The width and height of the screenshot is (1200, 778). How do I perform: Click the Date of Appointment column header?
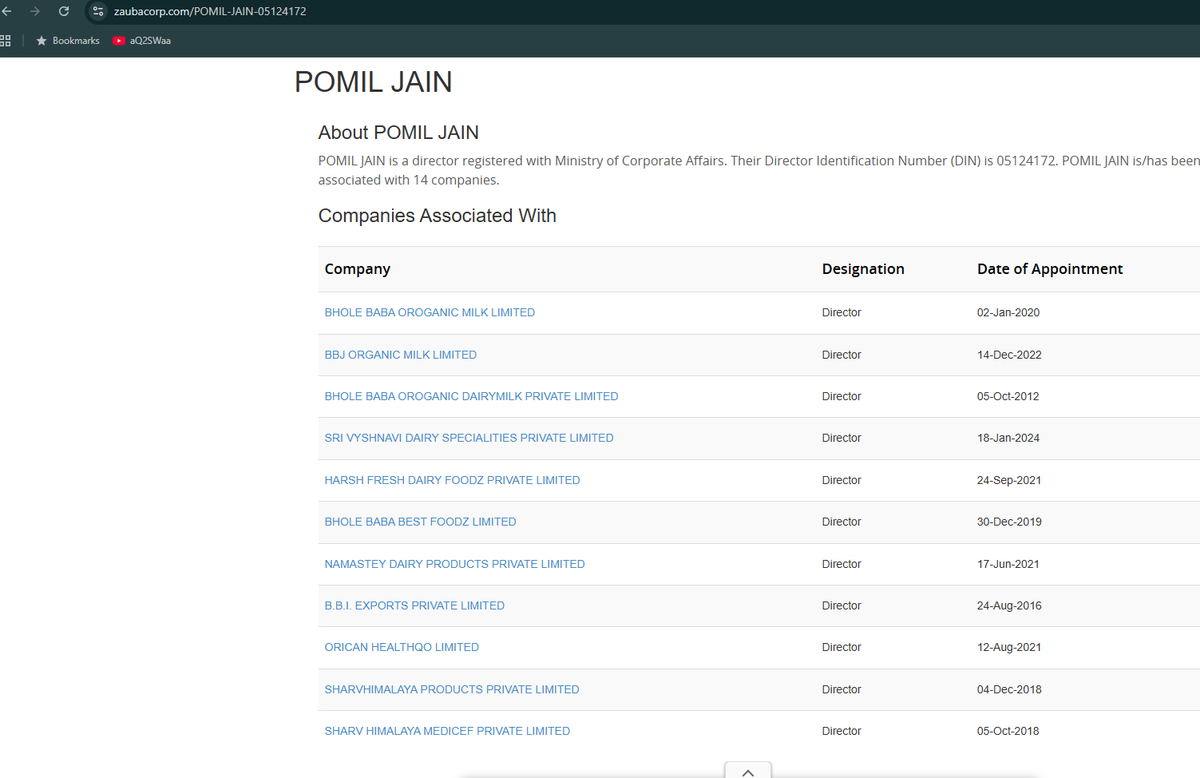1050,269
